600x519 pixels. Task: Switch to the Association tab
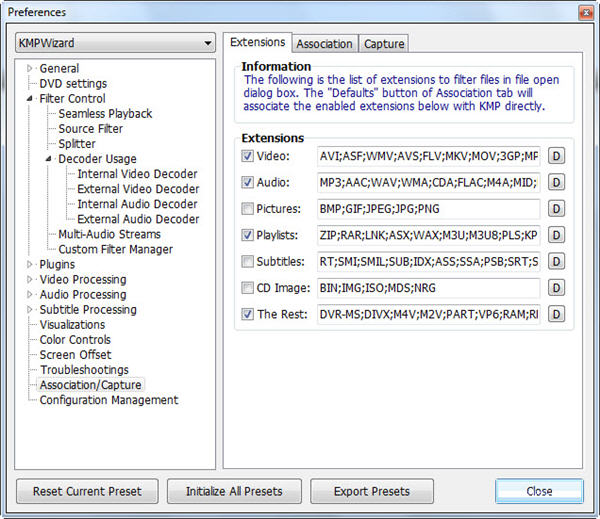[324, 44]
